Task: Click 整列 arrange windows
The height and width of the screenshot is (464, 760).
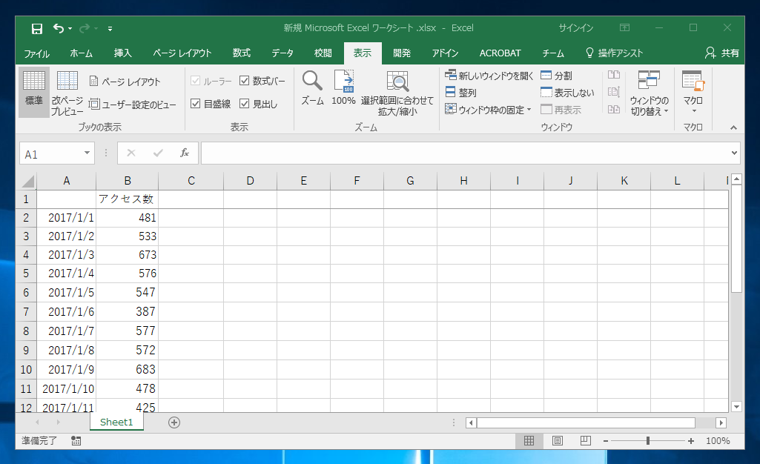Action: pos(460,92)
